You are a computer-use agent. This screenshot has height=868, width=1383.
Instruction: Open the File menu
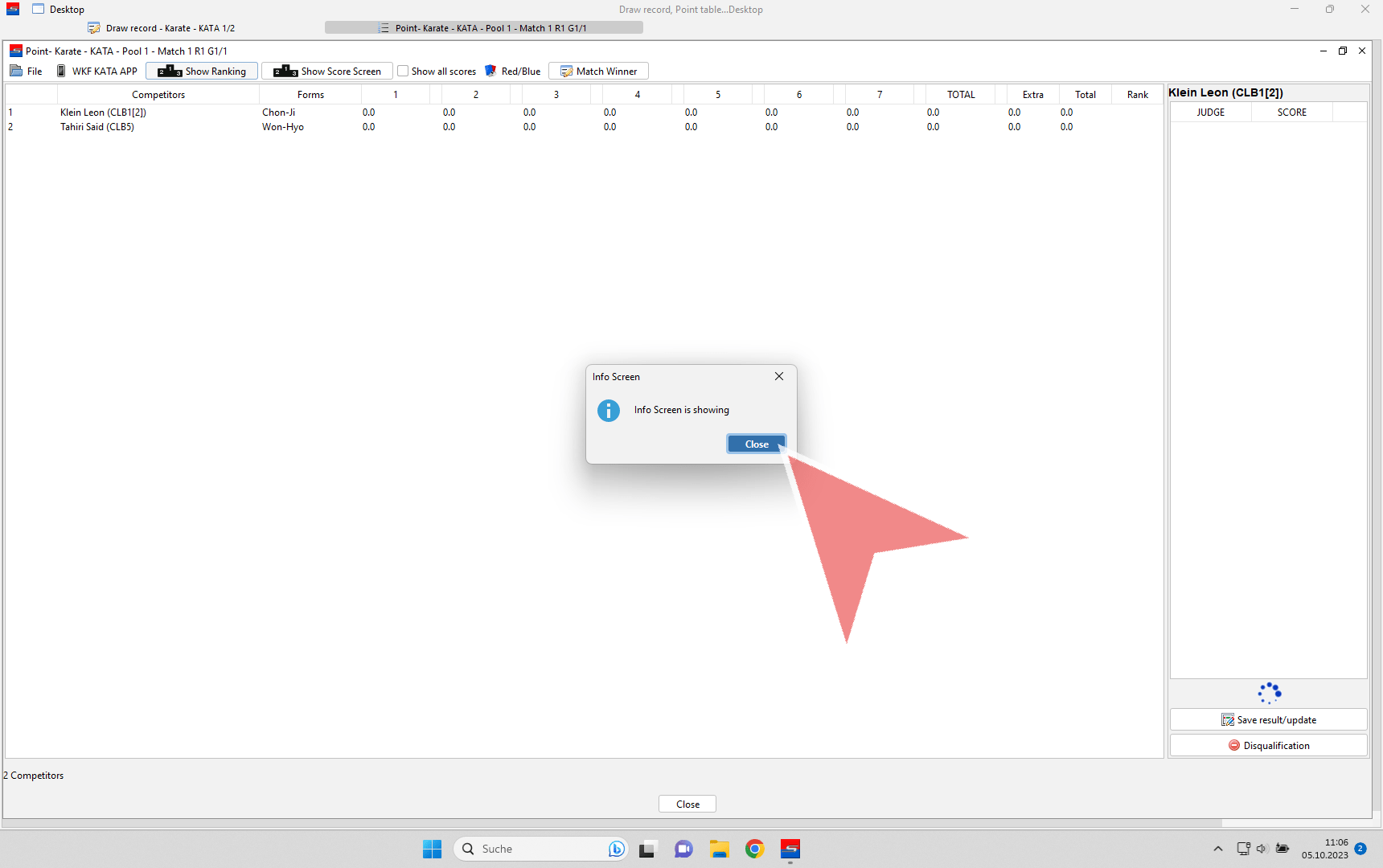tap(27, 72)
